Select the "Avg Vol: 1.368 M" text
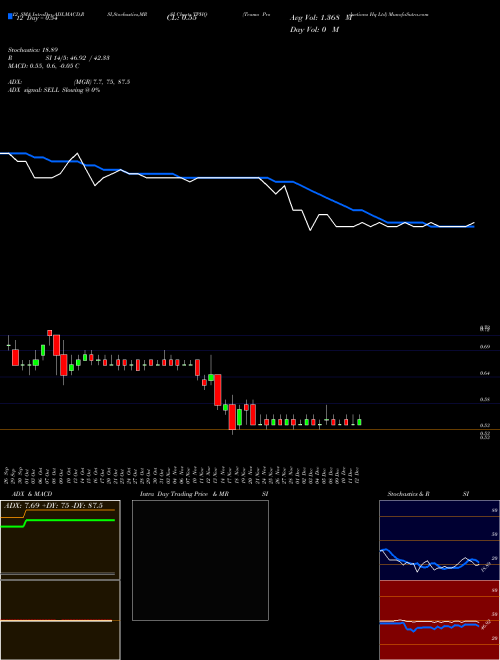This screenshot has height=660, width=500. 321,18
